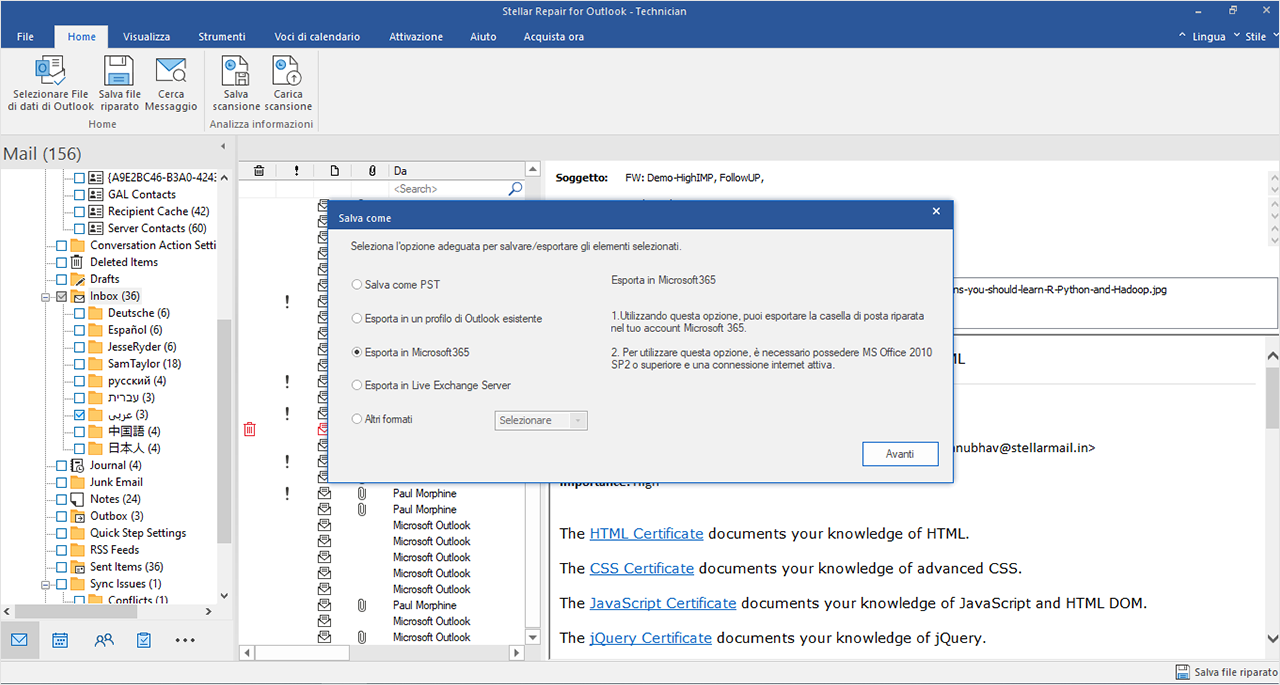
Task: Select Quick Step Settings folder
Action: tap(138, 533)
